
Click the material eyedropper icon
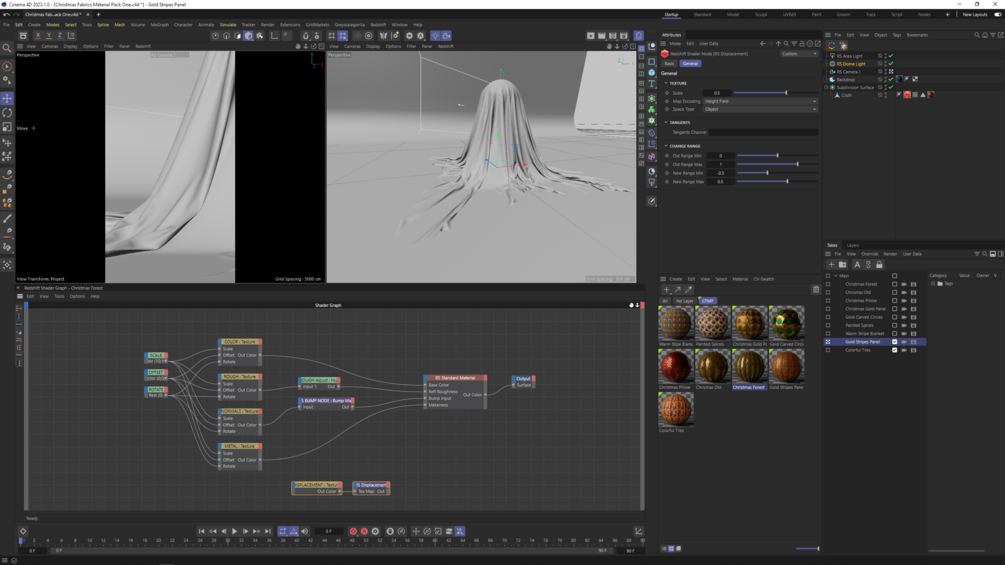pos(689,290)
